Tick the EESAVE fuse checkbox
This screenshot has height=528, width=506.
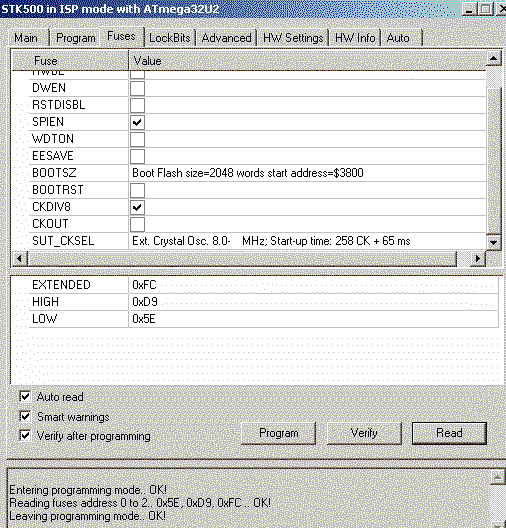(137, 156)
